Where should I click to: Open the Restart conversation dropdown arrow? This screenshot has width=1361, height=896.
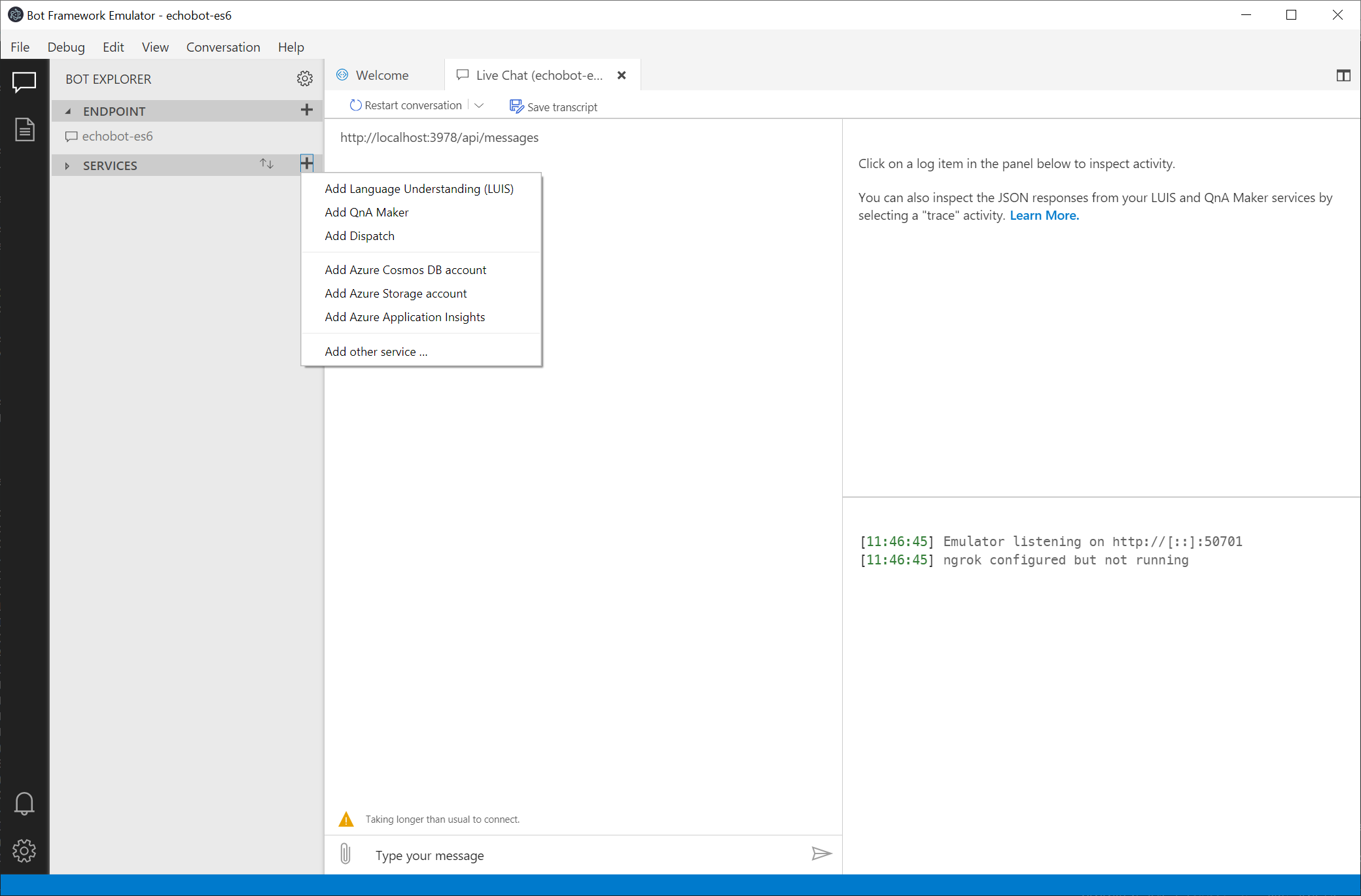pyautogui.click(x=479, y=105)
